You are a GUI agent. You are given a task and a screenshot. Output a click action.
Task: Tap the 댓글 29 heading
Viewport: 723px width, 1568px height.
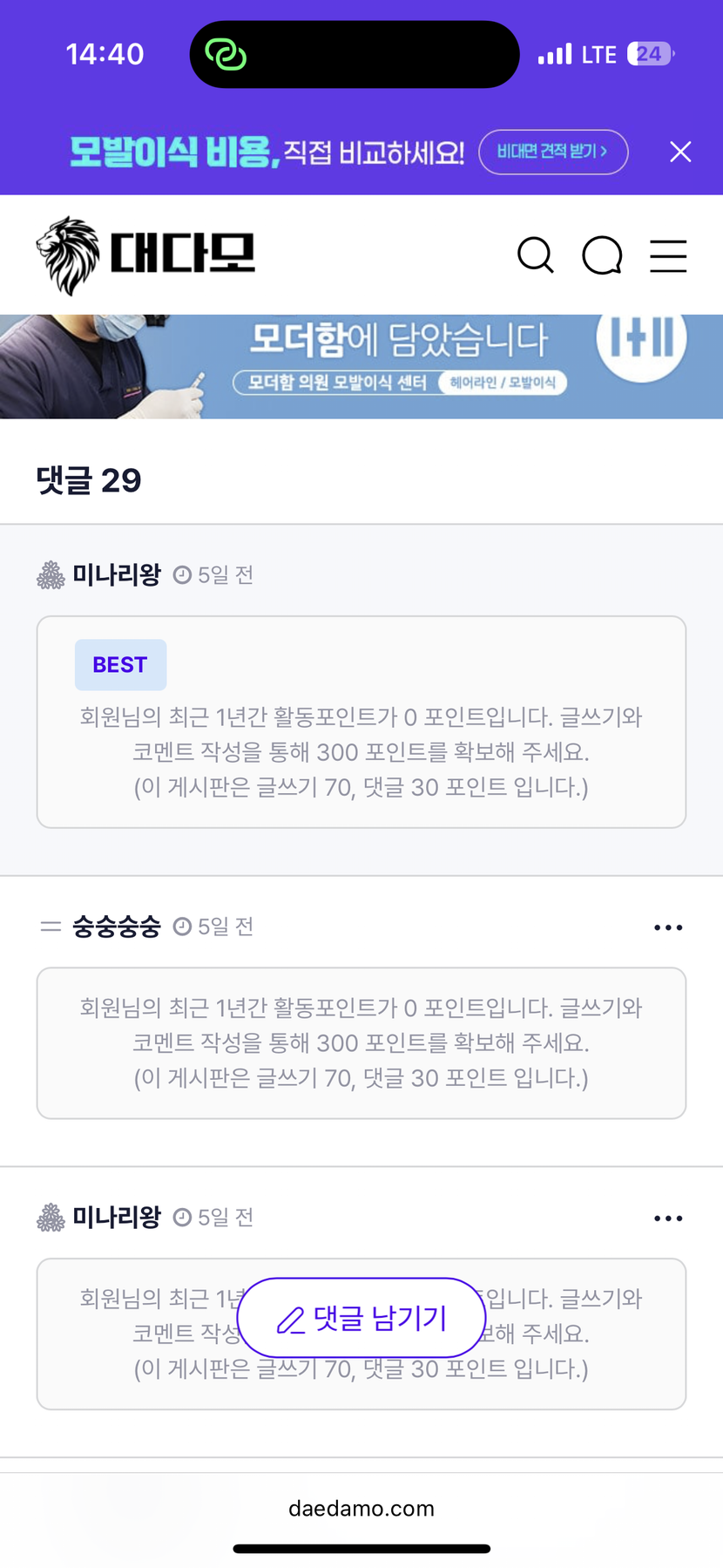pyautogui.click(x=89, y=480)
